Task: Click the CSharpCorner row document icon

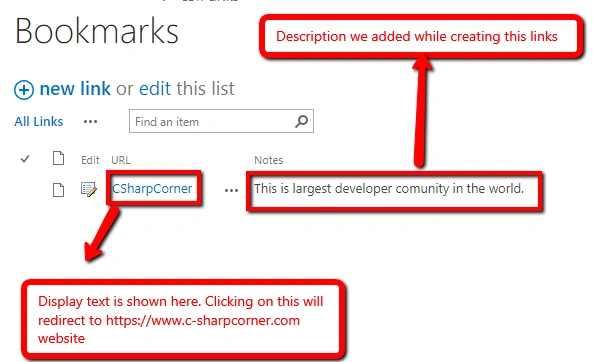Action: coord(58,190)
